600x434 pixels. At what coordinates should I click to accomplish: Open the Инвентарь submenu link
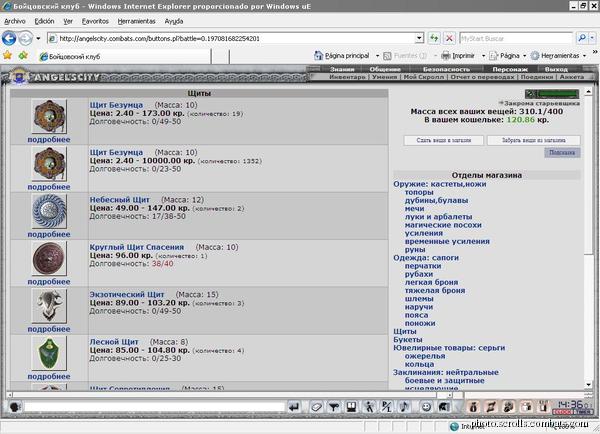coord(347,77)
